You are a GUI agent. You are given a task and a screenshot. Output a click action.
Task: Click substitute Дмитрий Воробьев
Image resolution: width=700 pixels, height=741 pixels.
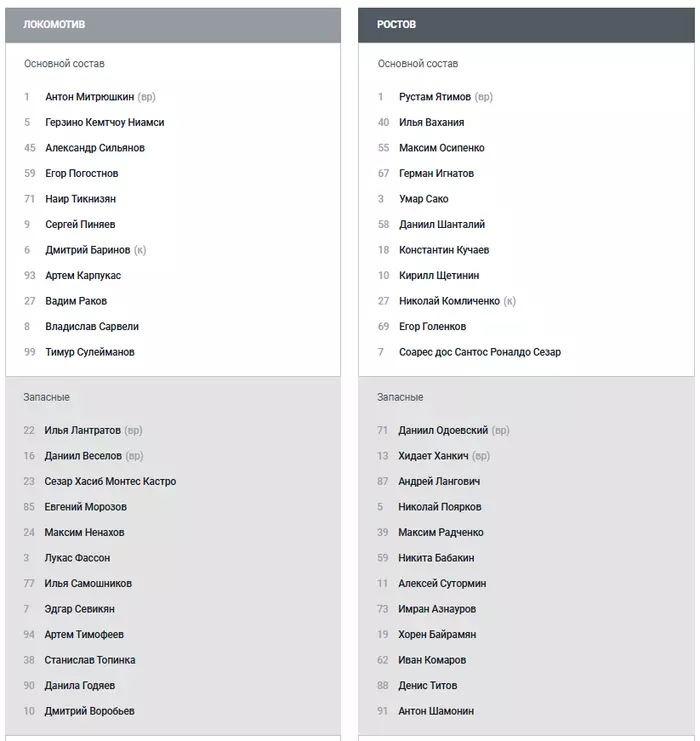pos(89,711)
